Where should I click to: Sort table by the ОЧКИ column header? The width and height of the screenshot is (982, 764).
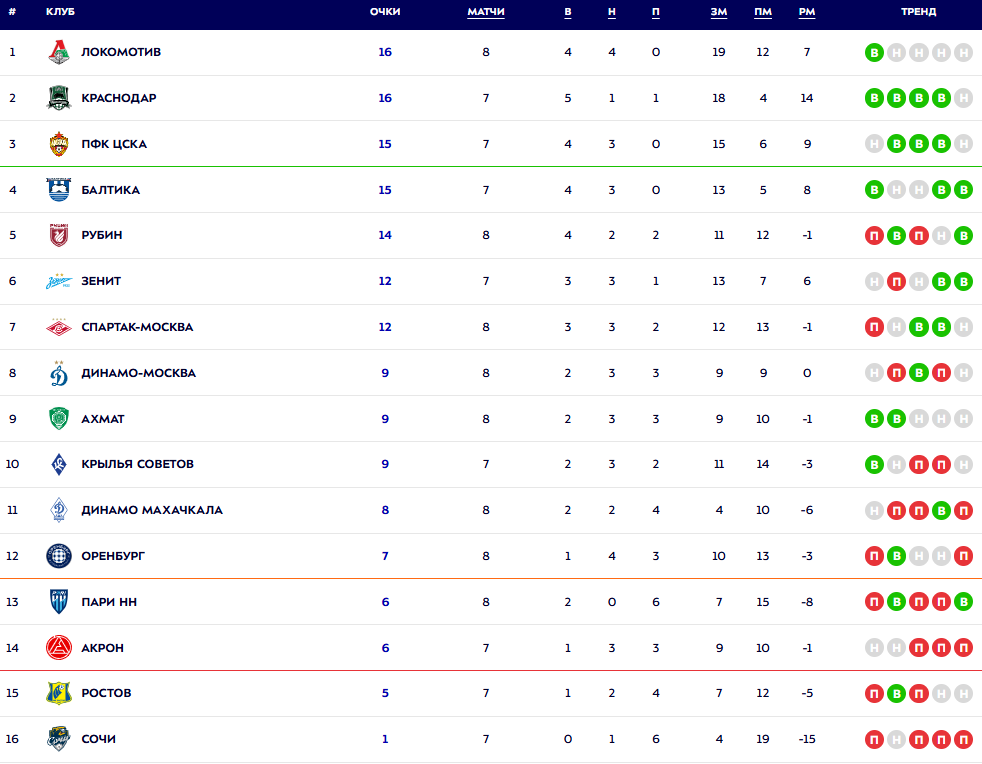(385, 12)
